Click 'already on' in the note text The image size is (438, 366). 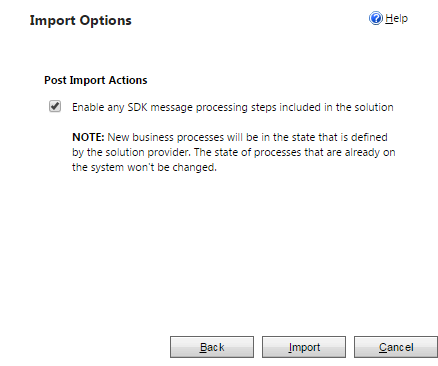point(370,152)
